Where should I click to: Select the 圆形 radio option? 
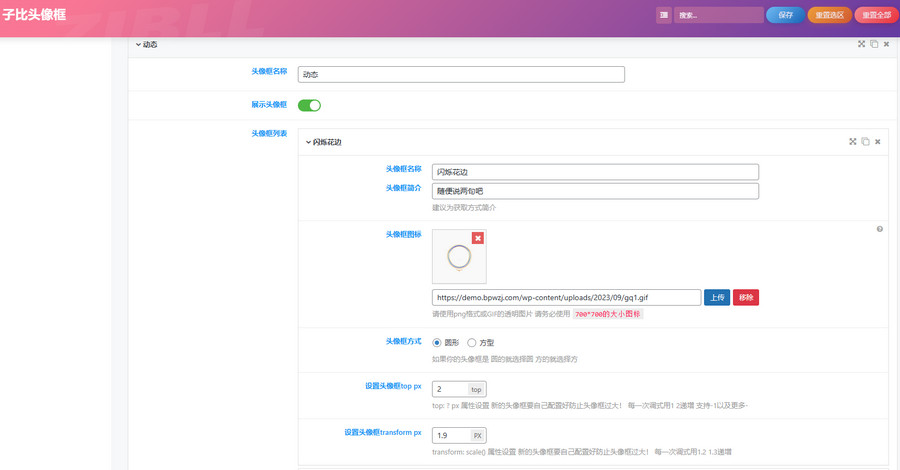(437, 343)
